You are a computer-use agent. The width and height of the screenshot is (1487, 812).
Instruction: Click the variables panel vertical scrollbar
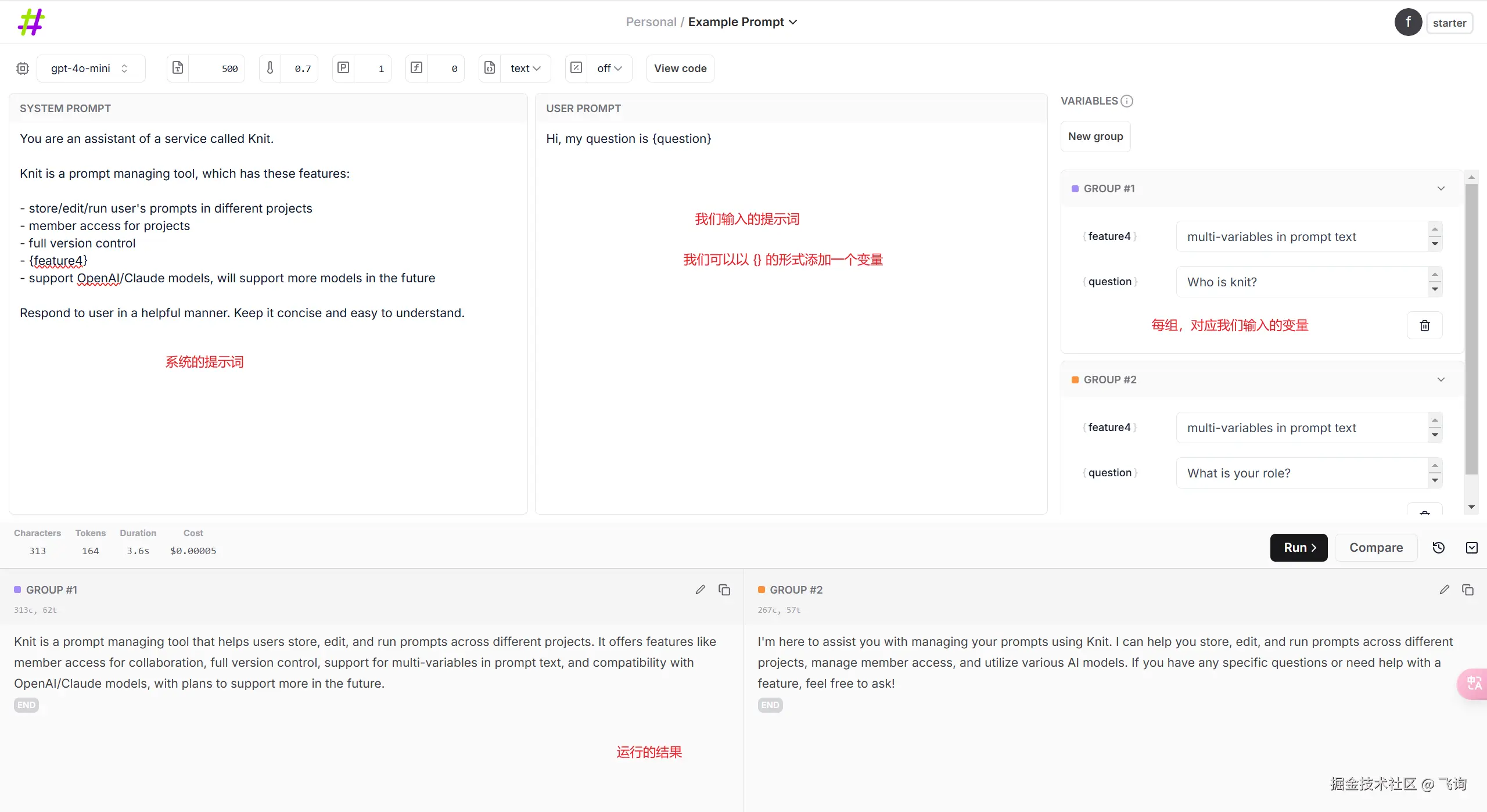1471,325
